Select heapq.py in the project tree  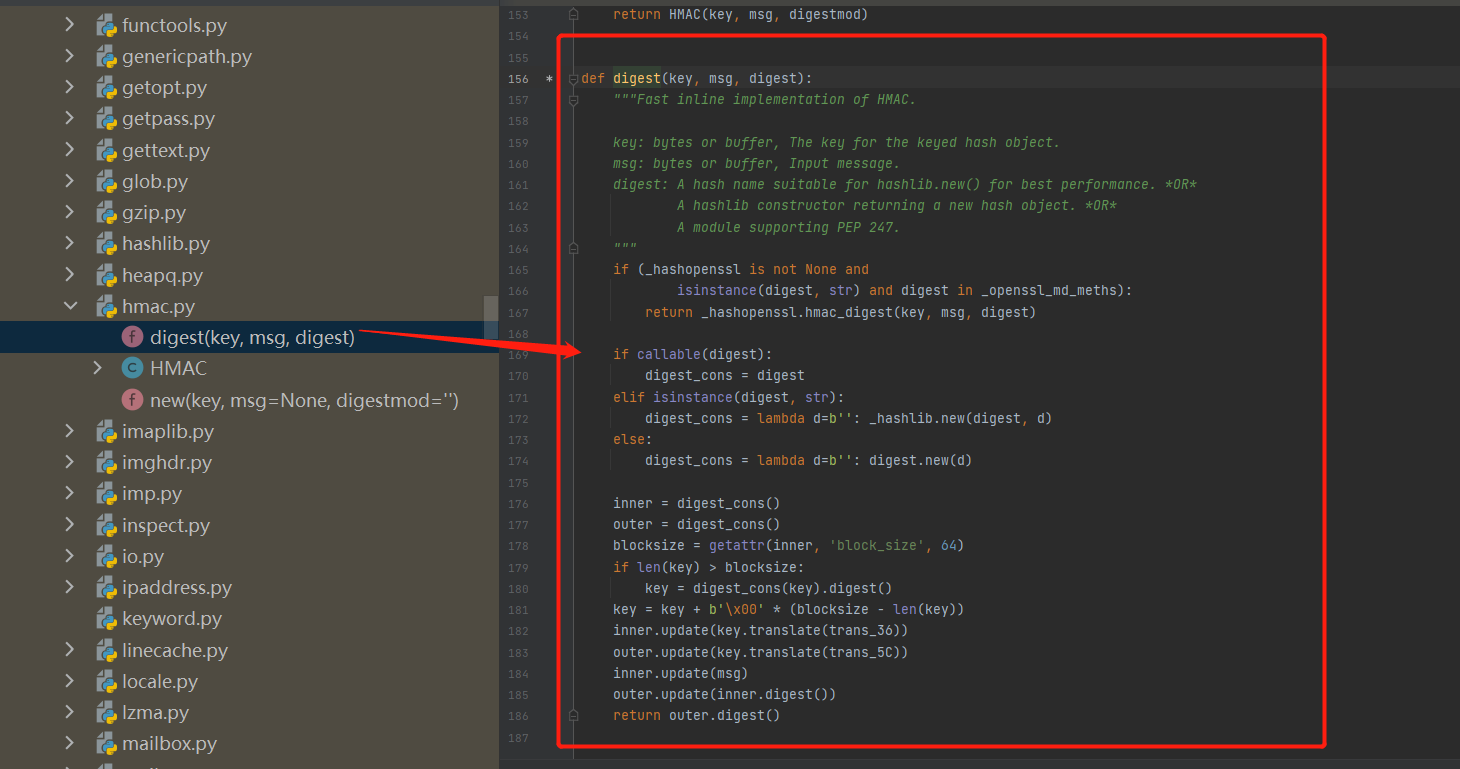tap(162, 275)
